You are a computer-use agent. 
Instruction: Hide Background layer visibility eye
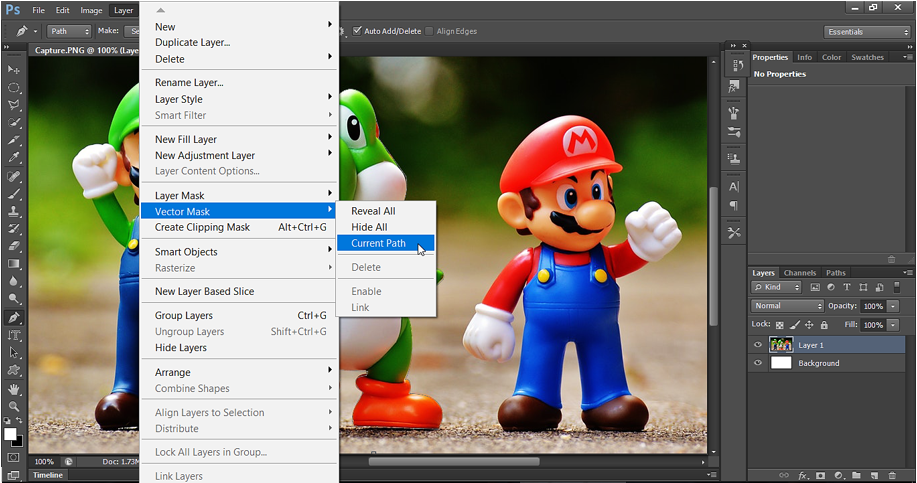tap(758, 363)
